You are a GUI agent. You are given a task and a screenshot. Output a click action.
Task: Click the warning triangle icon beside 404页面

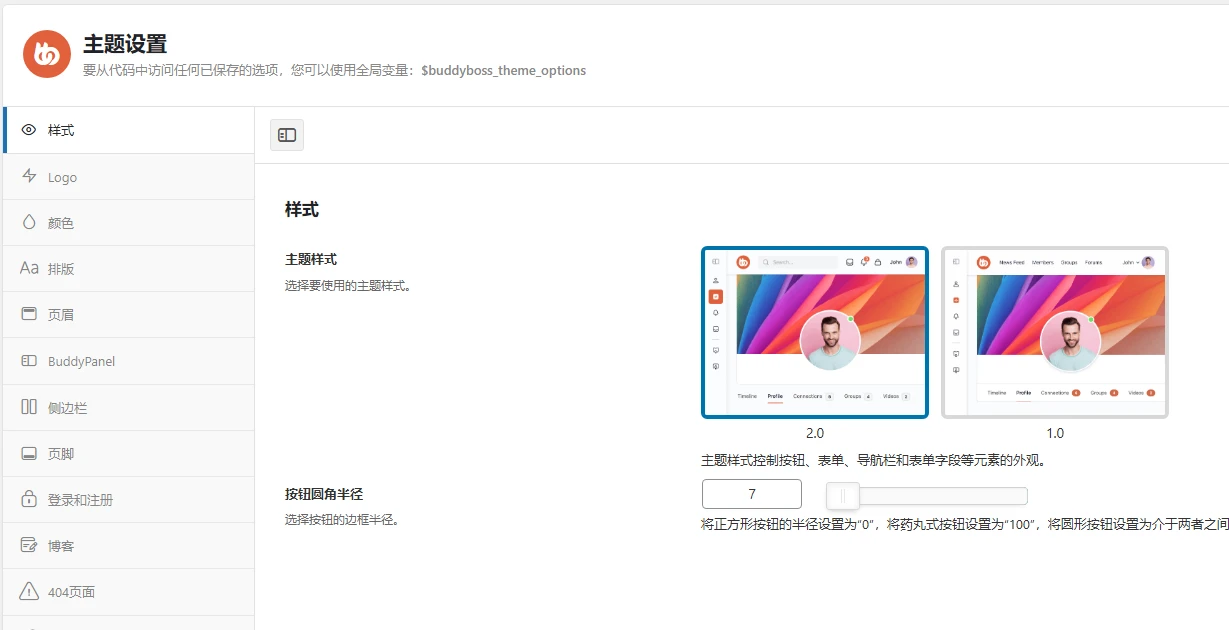(x=28, y=591)
